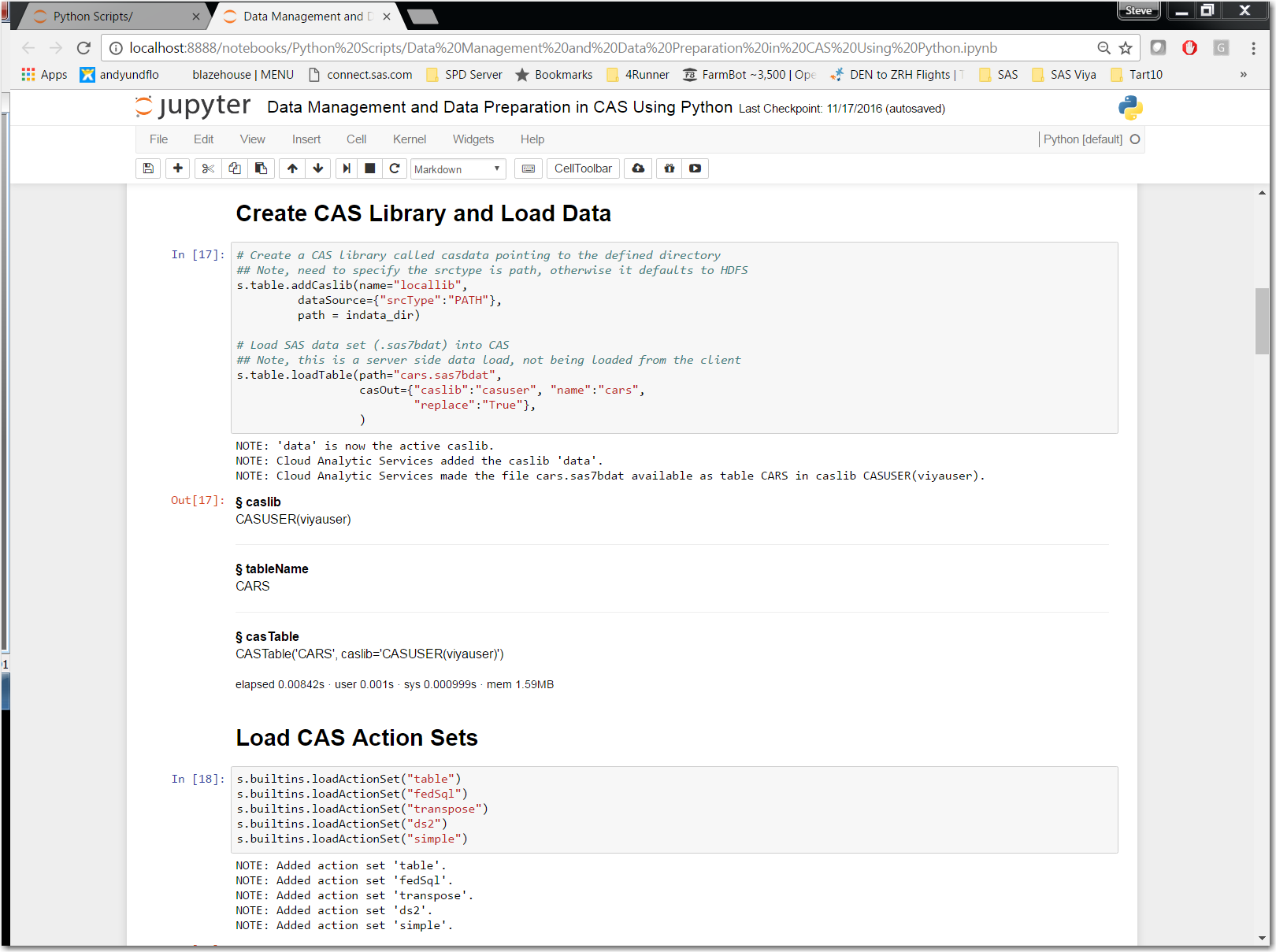Move the selected cell up
This screenshot has height=952, width=1276.
point(292,169)
